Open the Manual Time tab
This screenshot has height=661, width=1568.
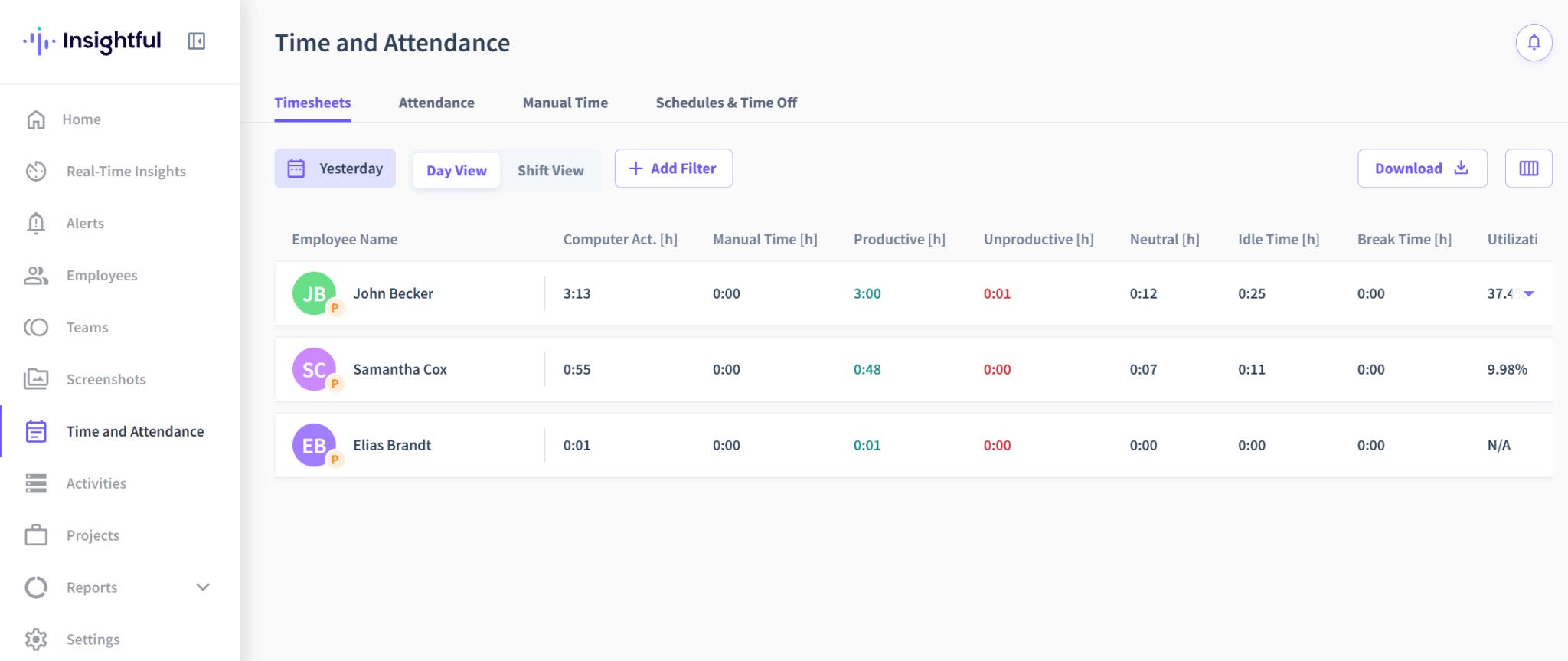565,103
